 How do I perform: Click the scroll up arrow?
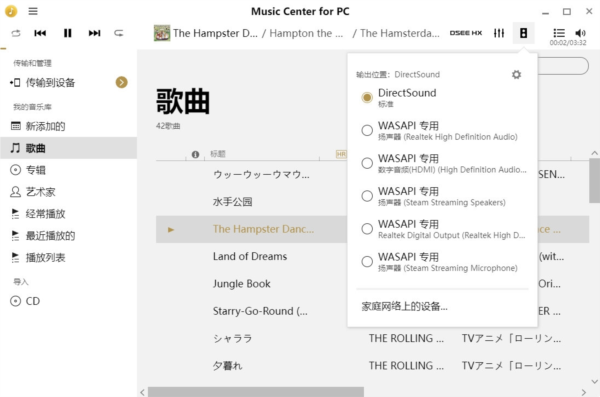click(594, 153)
